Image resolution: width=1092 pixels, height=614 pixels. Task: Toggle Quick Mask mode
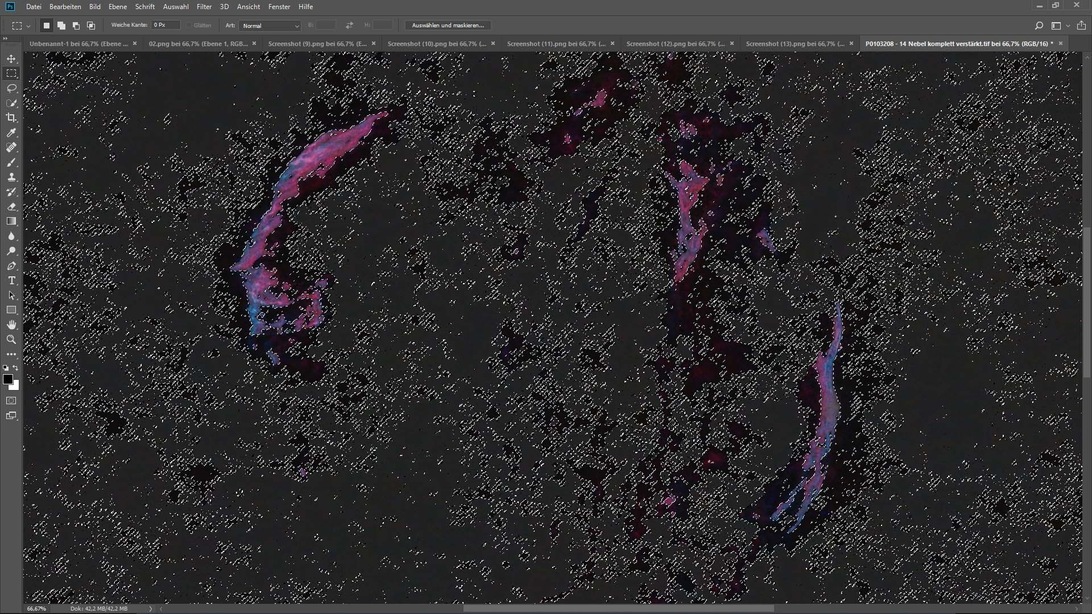(11, 401)
